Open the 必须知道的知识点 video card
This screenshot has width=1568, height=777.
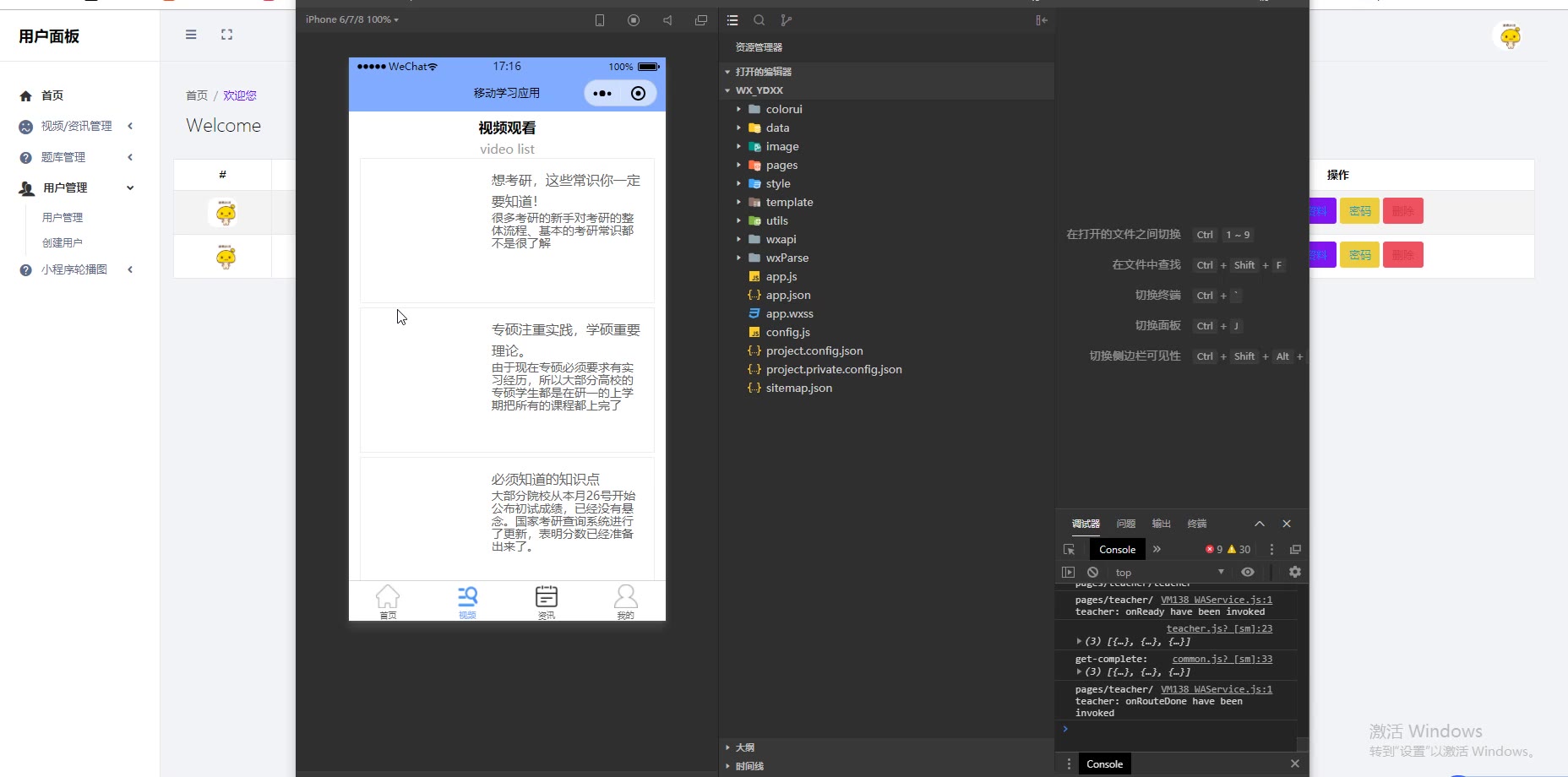tap(507, 519)
